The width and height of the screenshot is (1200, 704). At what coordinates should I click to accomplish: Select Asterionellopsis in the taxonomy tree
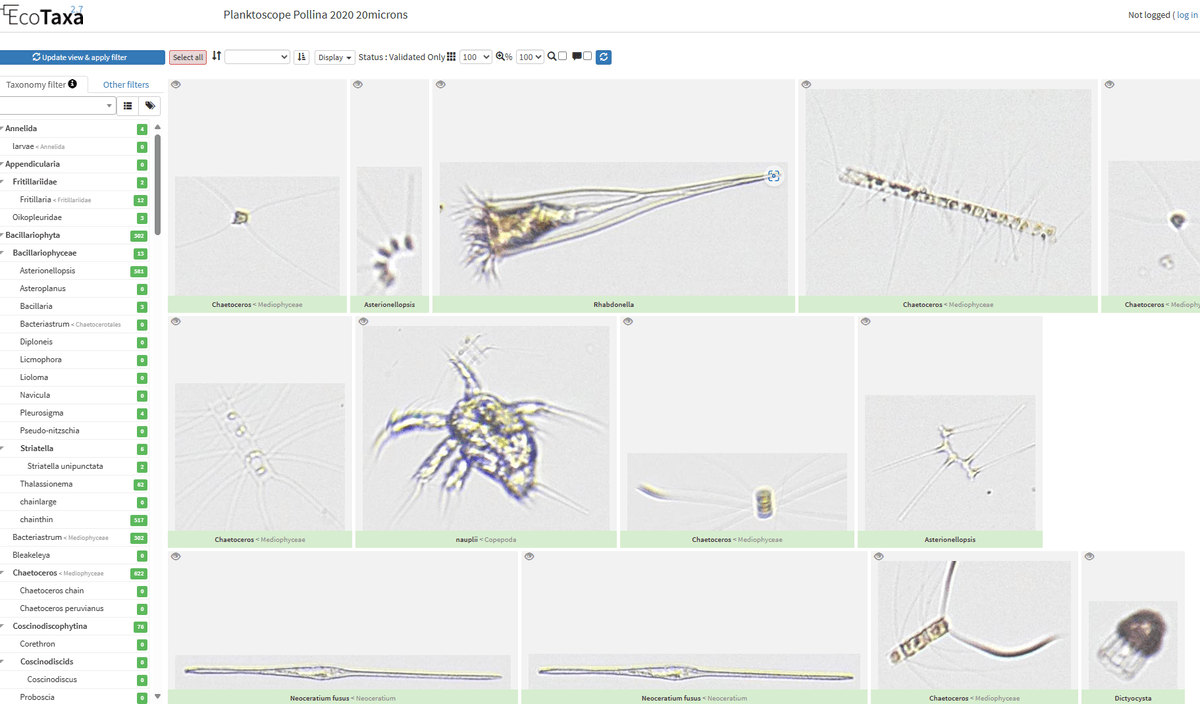pyautogui.click(x=47, y=270)
